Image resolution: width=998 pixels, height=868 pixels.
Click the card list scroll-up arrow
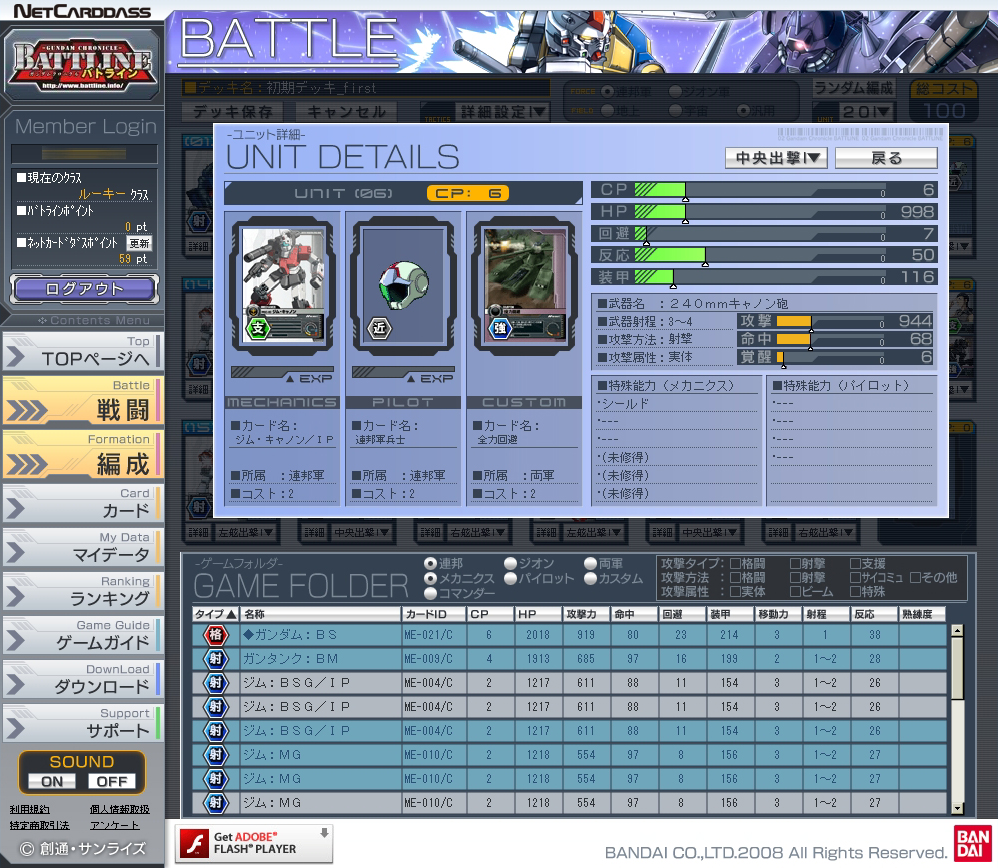957,631
